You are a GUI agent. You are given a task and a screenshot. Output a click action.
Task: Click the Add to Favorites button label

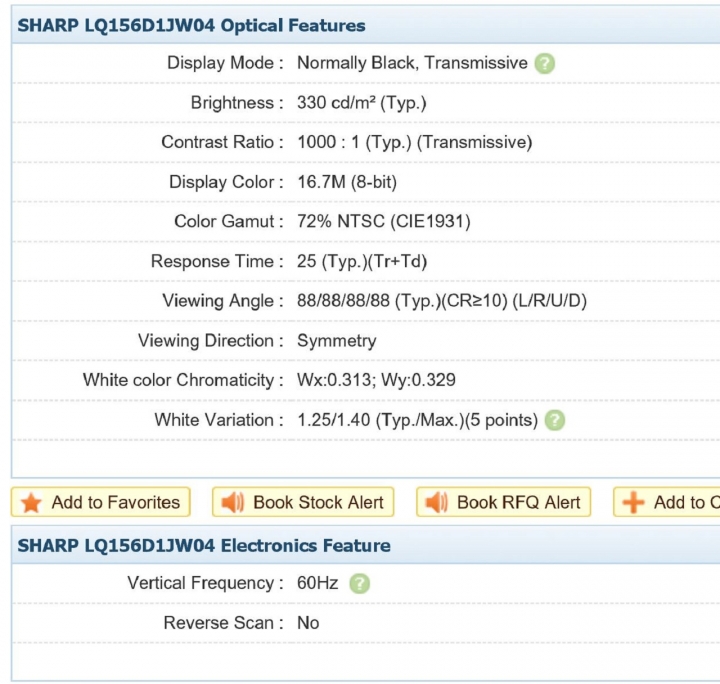pyautogui.click(x=116, y=503)
